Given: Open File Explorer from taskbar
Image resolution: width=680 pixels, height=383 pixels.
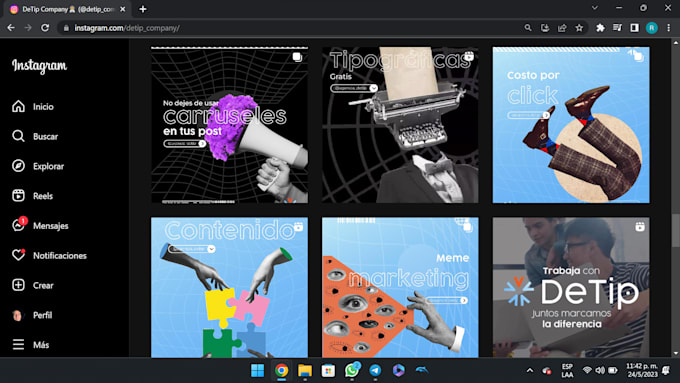Looking at the screenshot, I should pos(305,370).
